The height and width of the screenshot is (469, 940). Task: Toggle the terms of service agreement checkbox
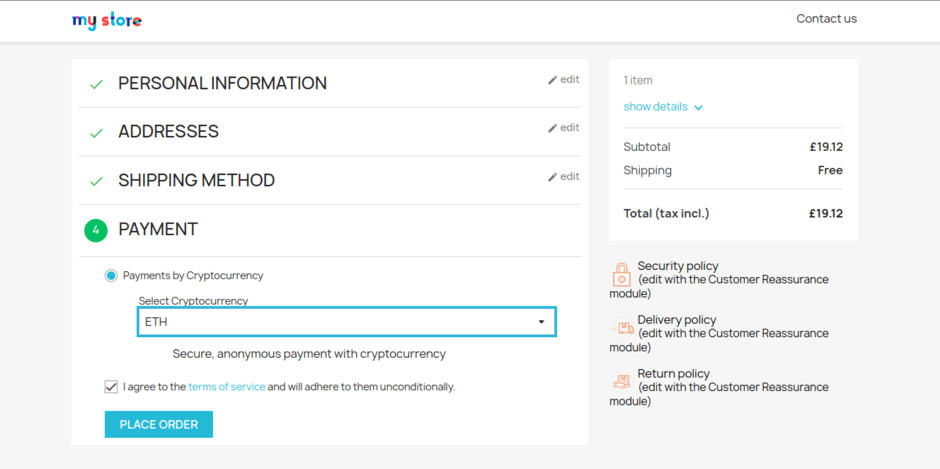click(111, 386)
